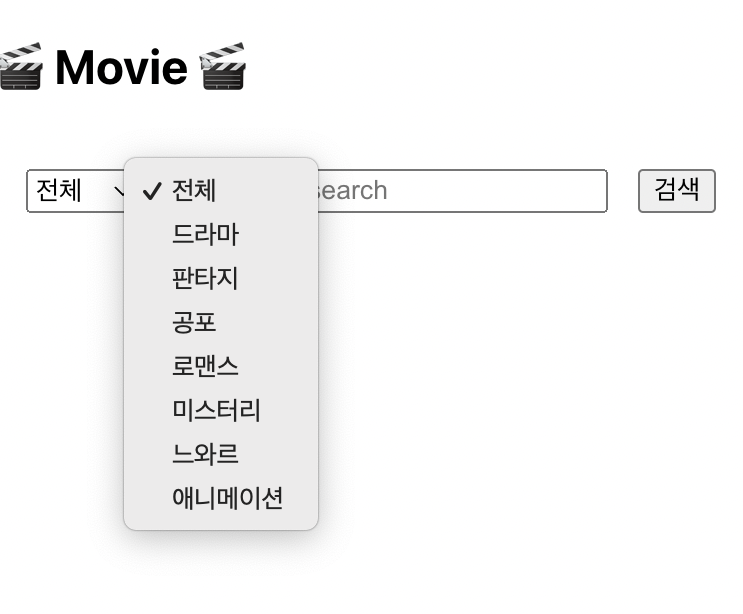Click the clapperboard icon left of Movie
Screen dimensions: 743x614
(21, 66)
